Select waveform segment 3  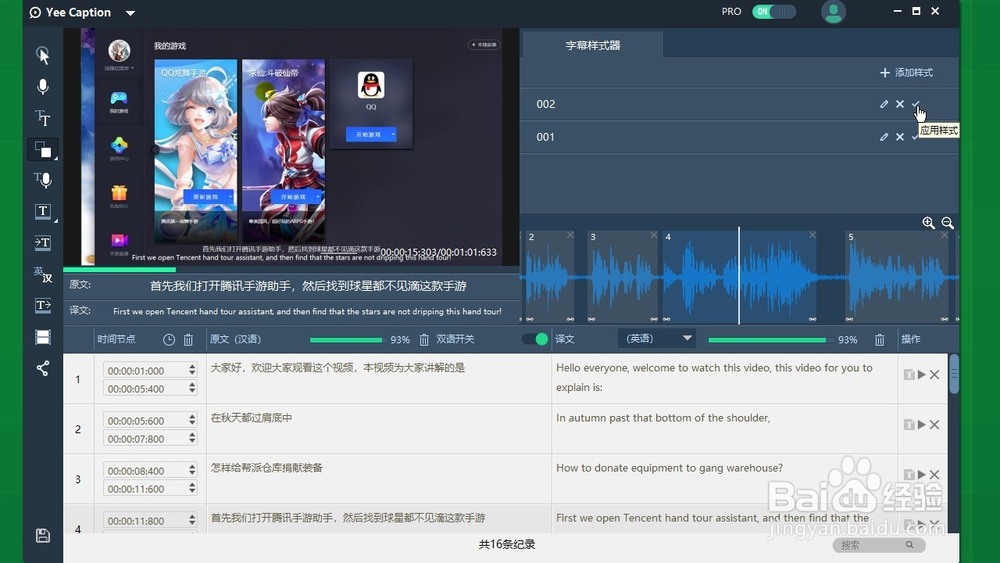coord(623,276)
